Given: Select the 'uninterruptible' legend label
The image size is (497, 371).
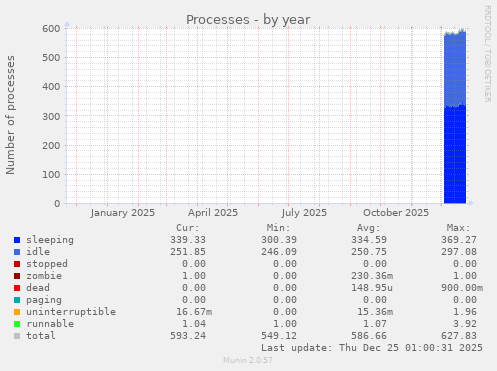Looking at the screenshot, I should tap(71, 312).
